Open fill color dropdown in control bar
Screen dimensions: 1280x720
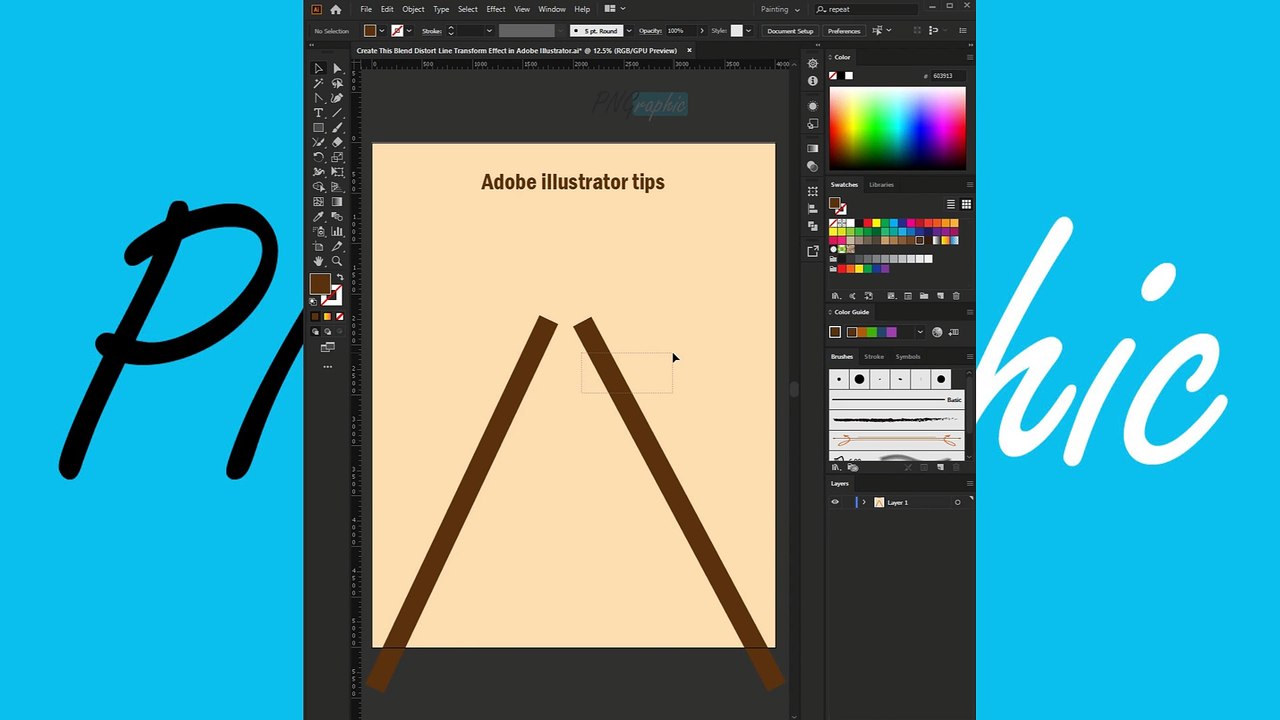[x=382, y=31]
